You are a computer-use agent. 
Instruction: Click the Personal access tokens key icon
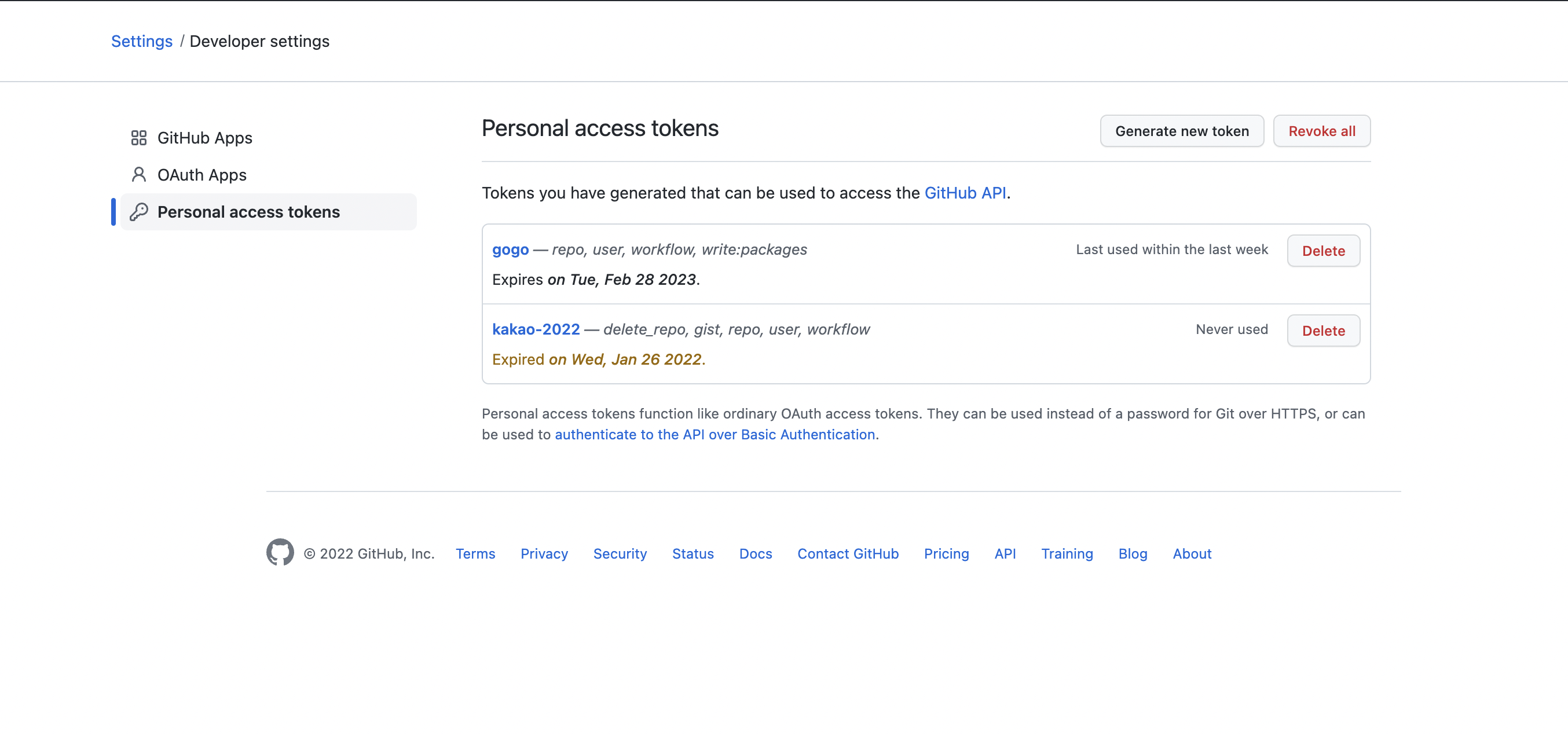[x=139, y=212]
